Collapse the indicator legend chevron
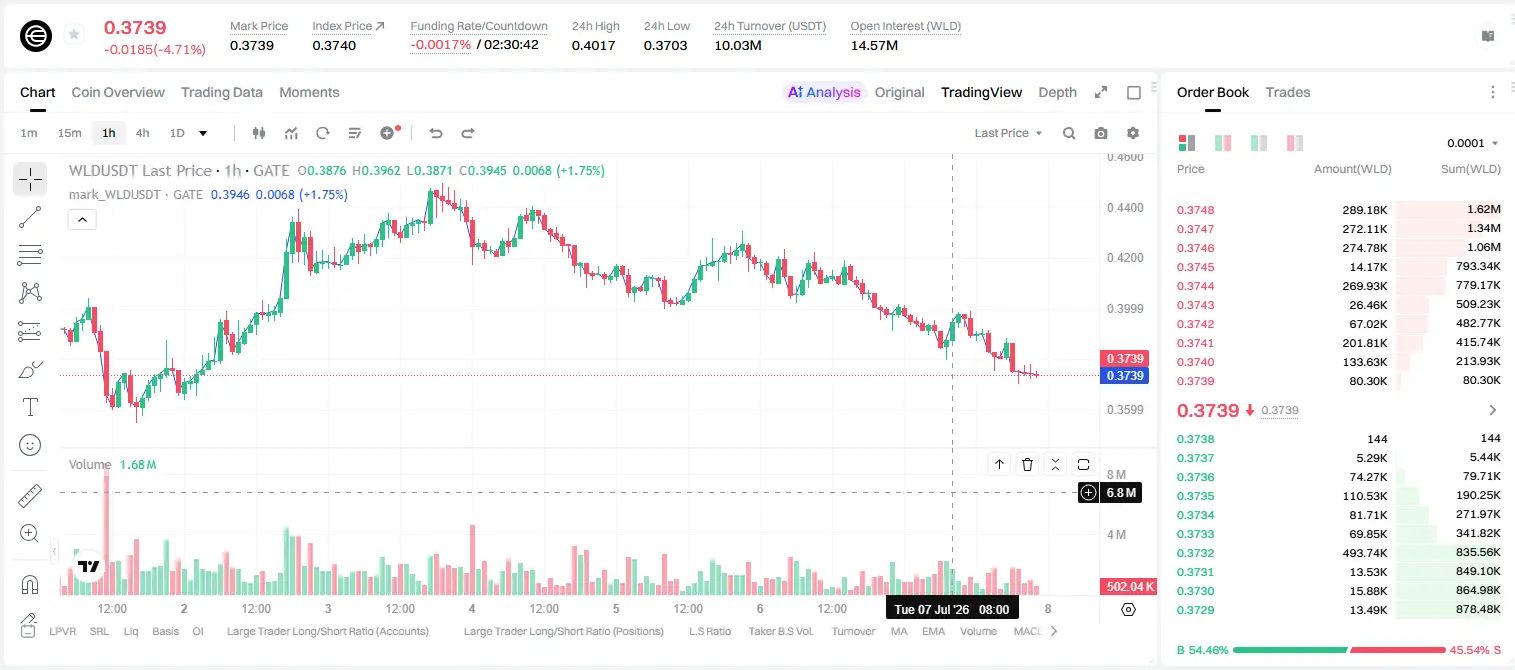Image resolution: width=1515 pixels, height=670 pixels. (82, 219)
